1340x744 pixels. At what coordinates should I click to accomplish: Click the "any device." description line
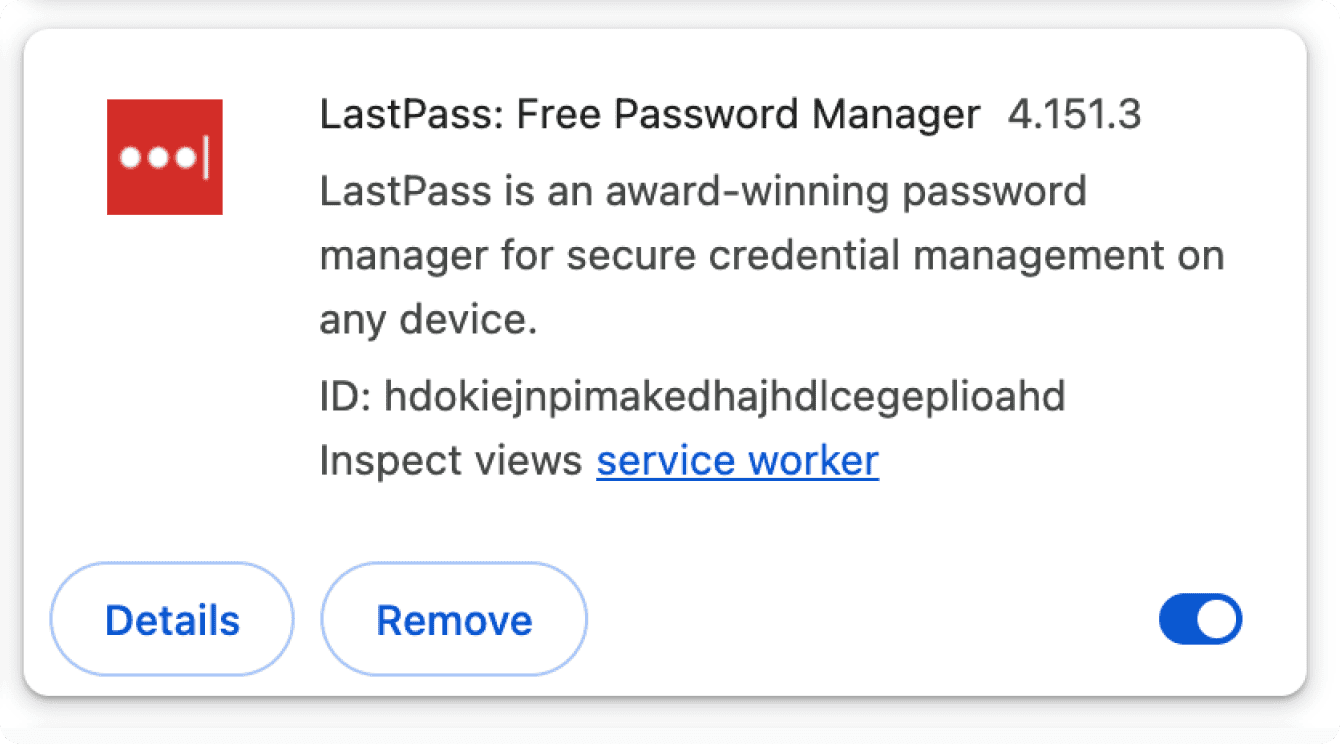tap(428, 320)
